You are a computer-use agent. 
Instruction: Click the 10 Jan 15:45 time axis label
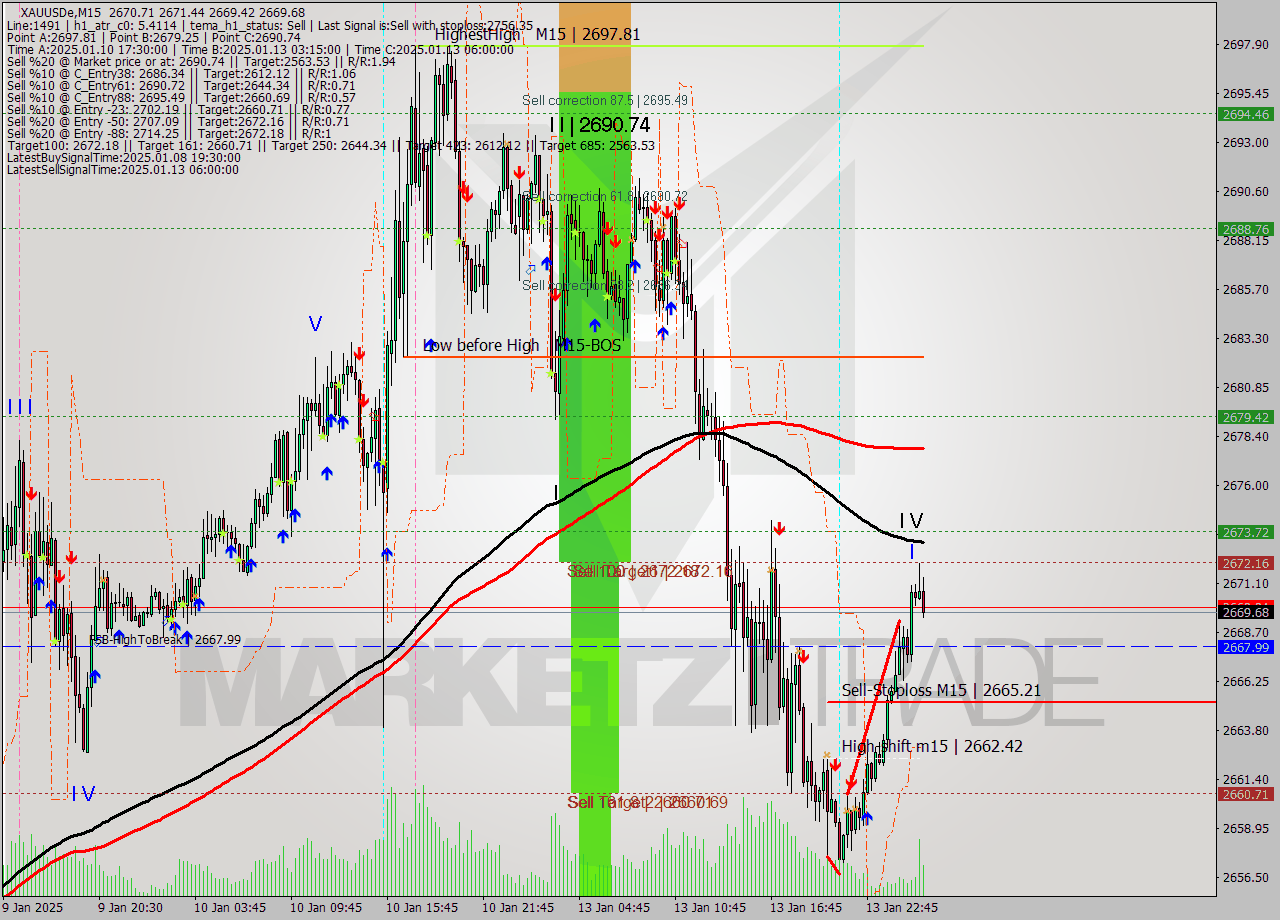pos(422,908)
